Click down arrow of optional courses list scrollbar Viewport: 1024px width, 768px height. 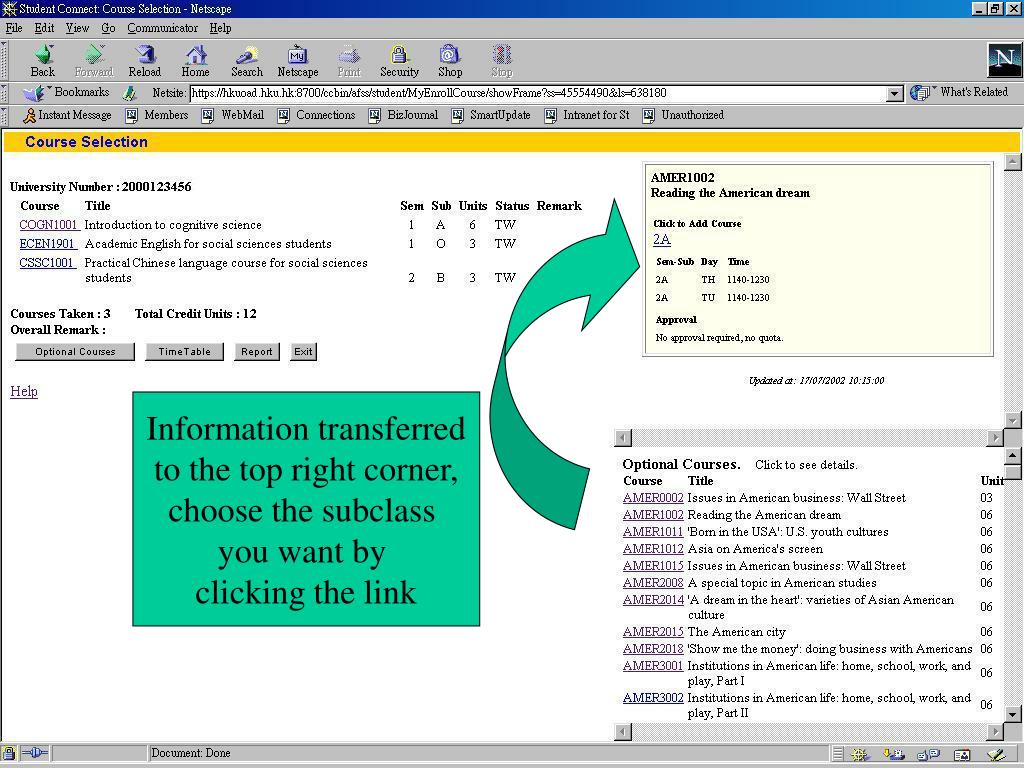tap(1012, 714)
